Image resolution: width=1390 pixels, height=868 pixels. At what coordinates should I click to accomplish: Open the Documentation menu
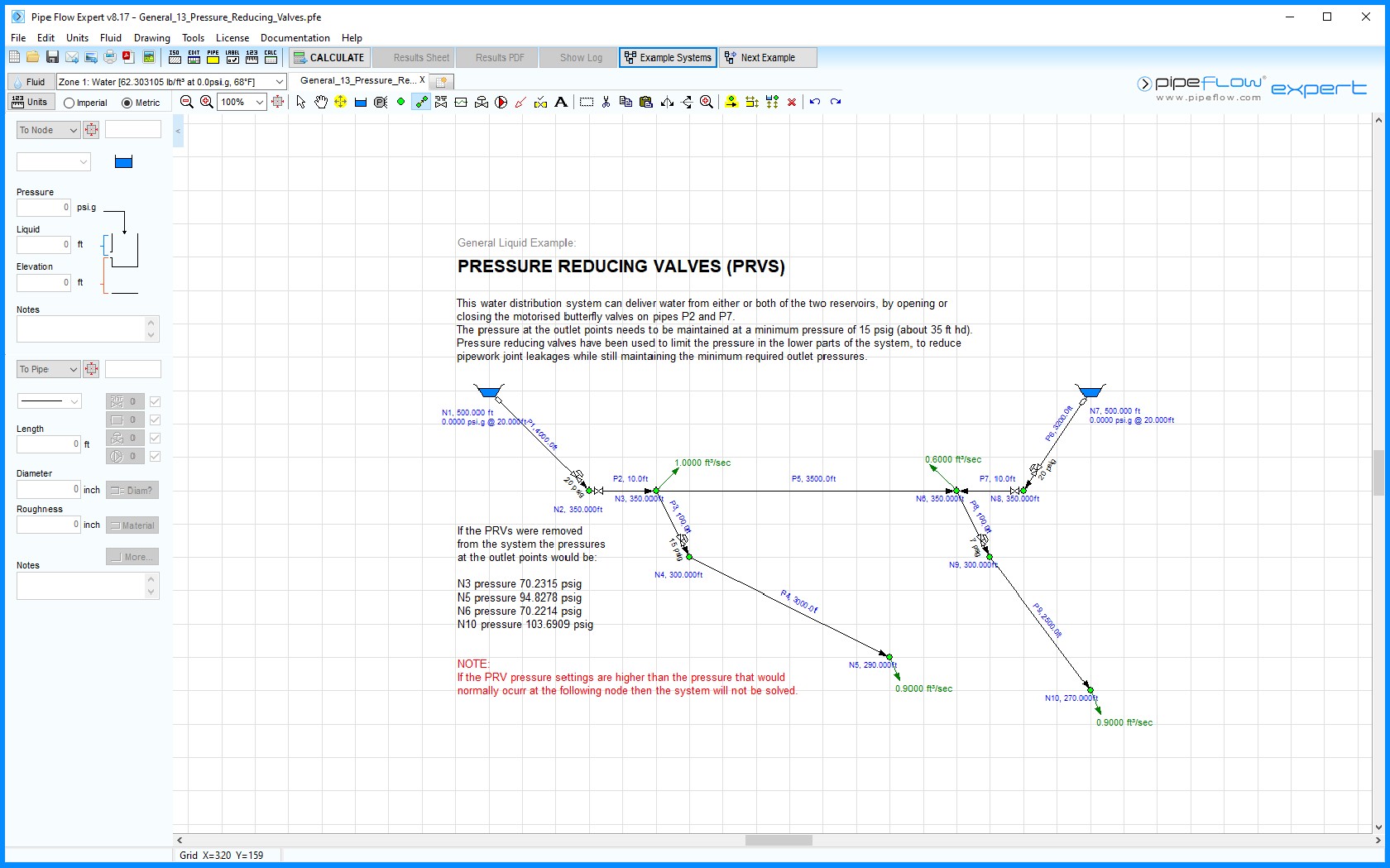click(x=295, y=38)
